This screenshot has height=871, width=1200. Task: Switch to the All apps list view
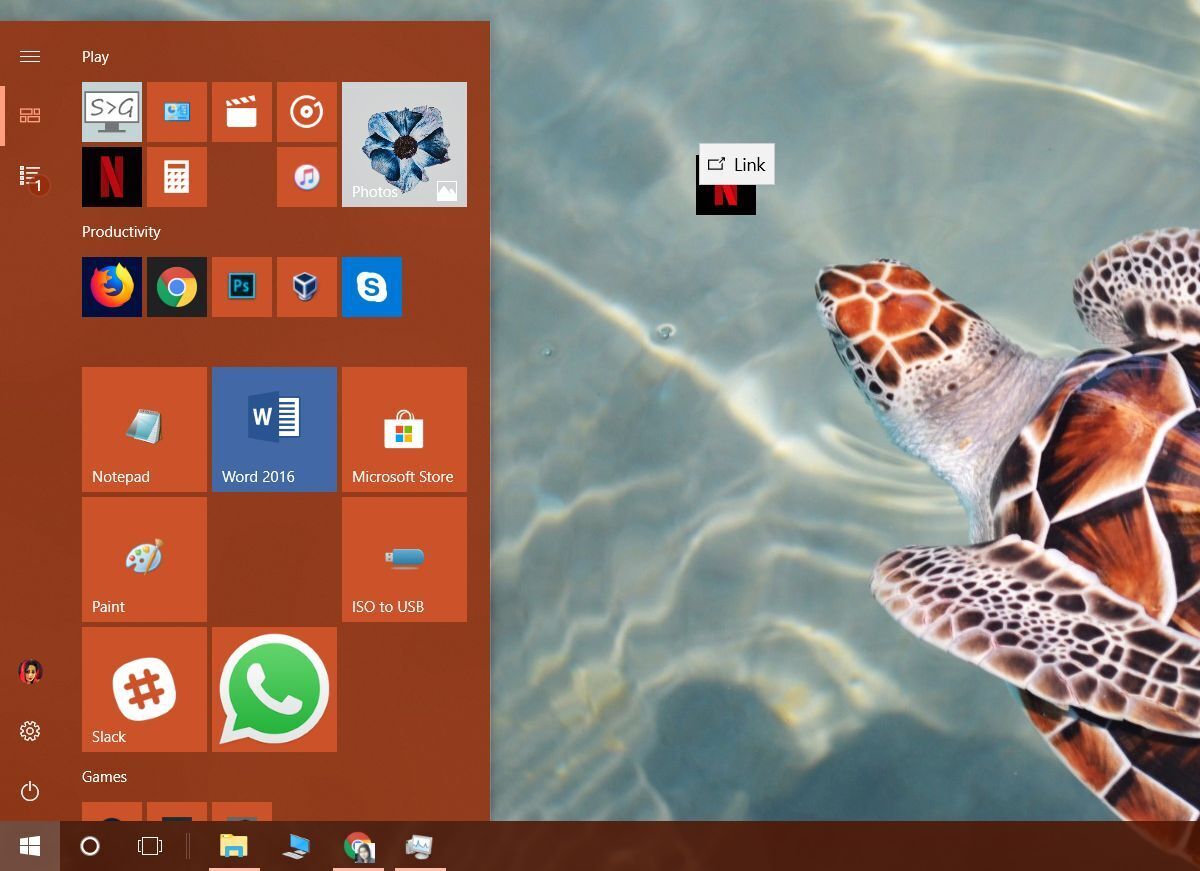click(x=30, y=176)
